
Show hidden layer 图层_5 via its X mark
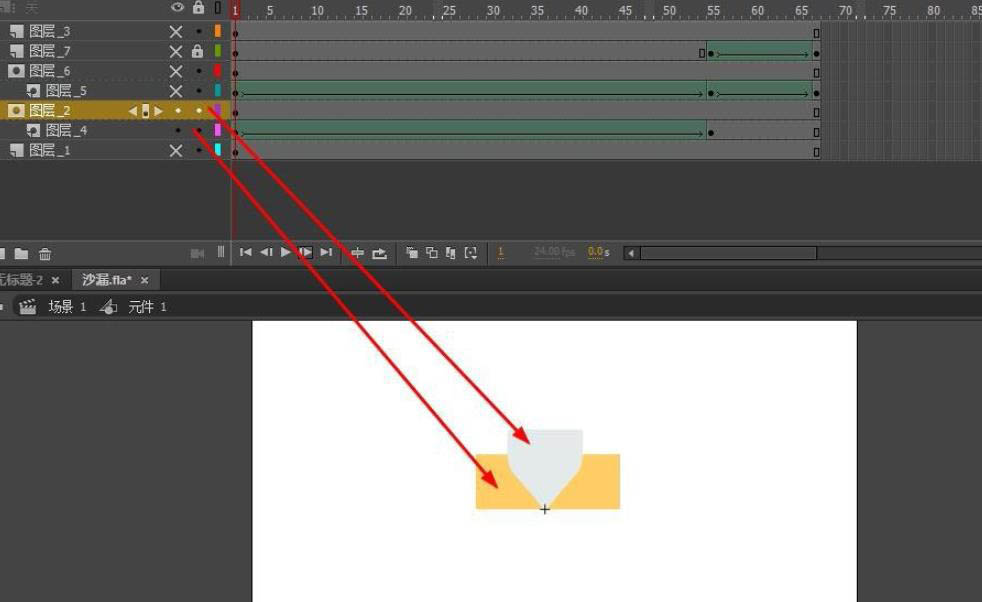tap(176, 91)
